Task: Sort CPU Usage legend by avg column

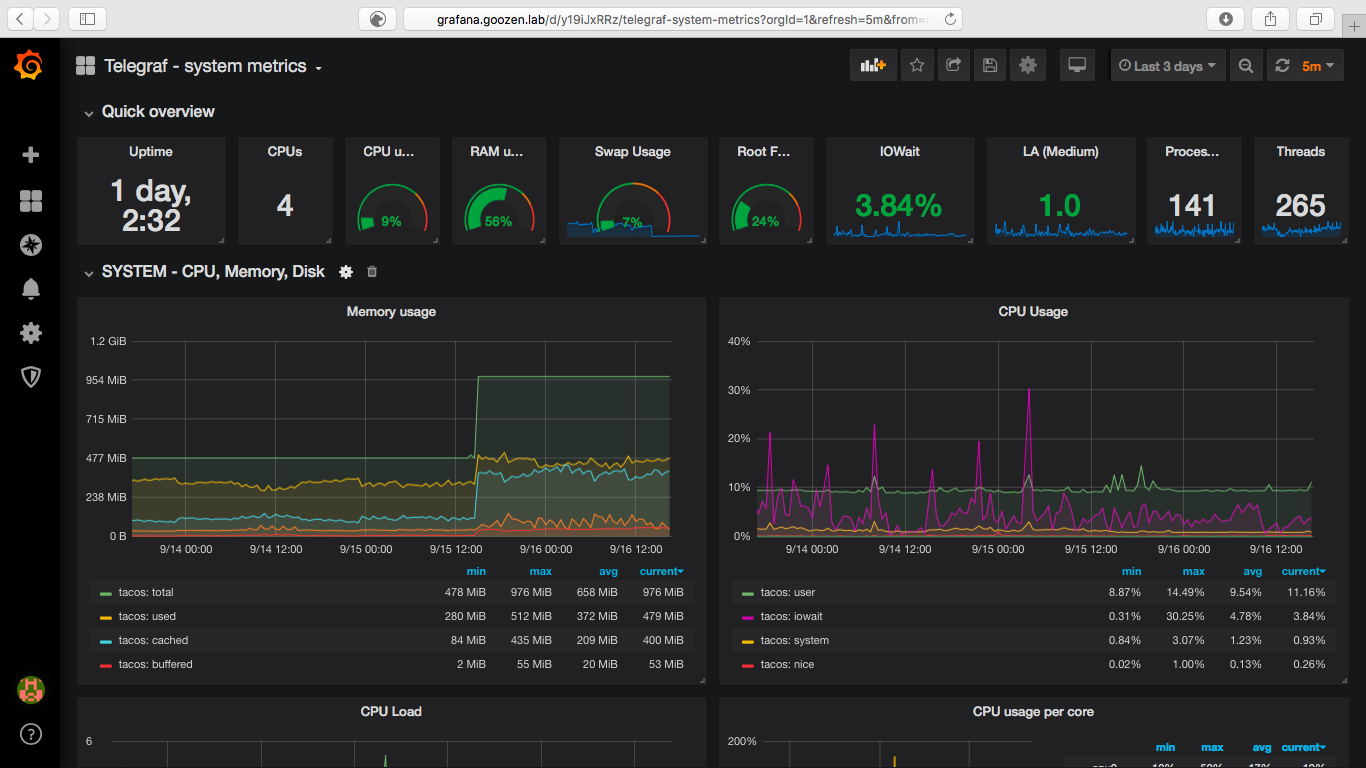Action: [1252, 571]
